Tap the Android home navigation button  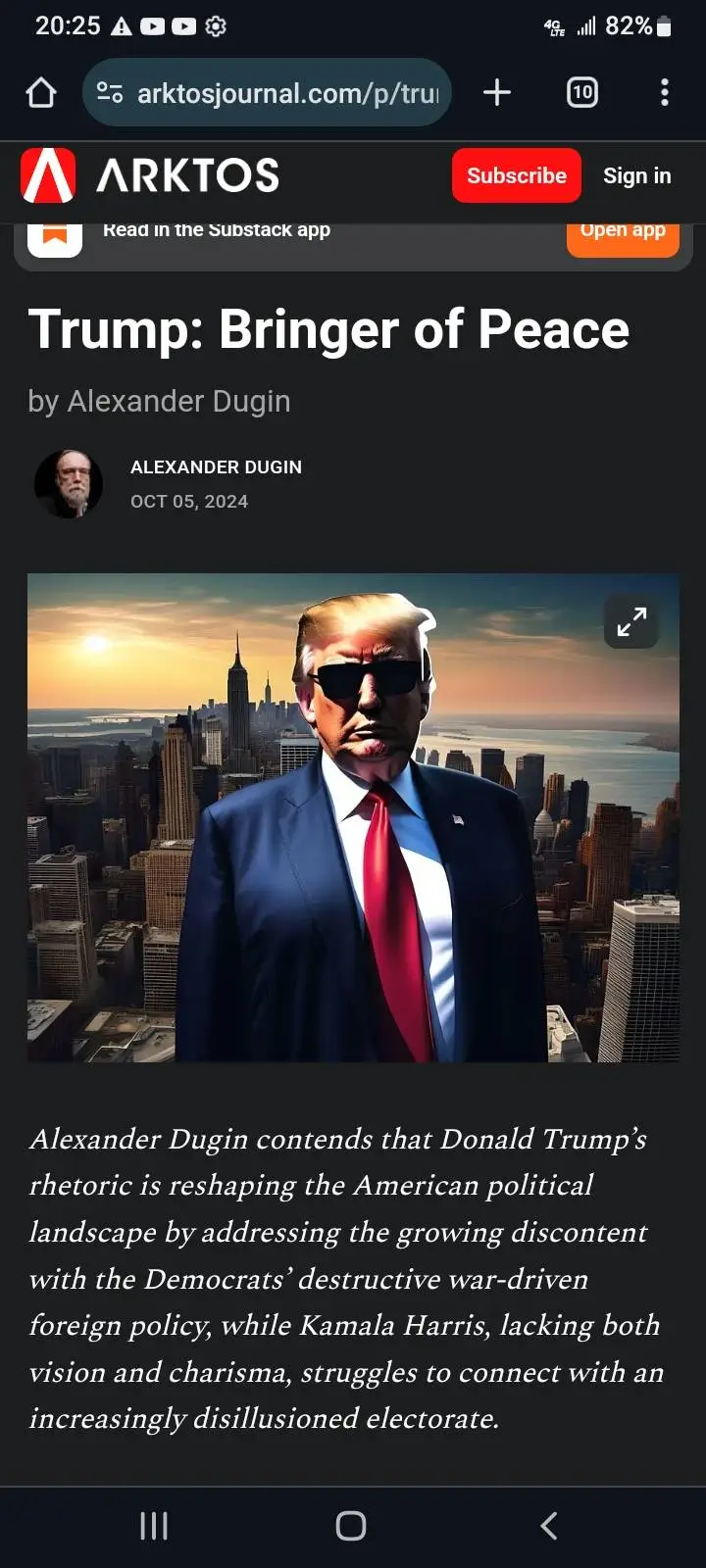351,1526
